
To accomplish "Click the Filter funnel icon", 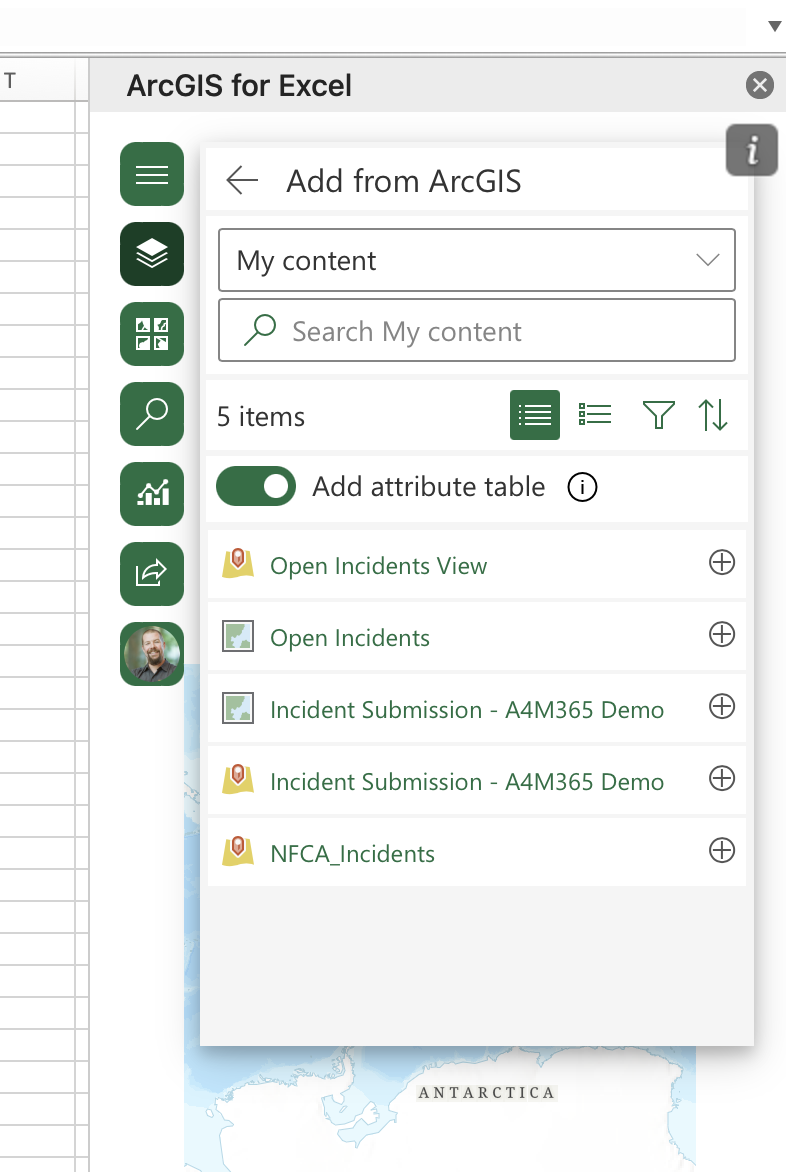I will coord(658,415).
